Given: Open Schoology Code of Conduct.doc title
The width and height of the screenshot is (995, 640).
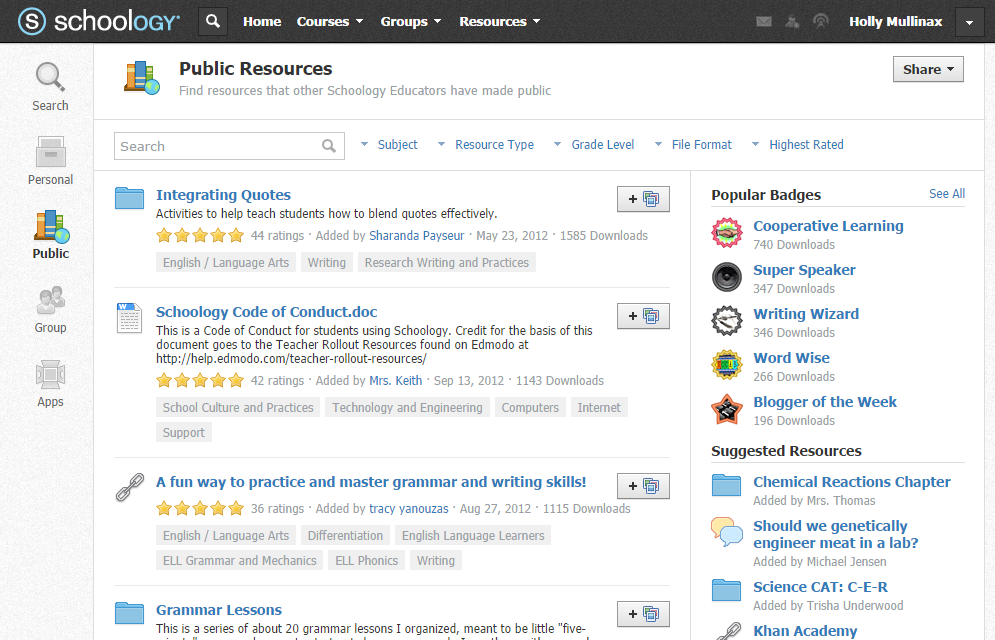Looking at the screenshot, I should [x=267, y=312].
